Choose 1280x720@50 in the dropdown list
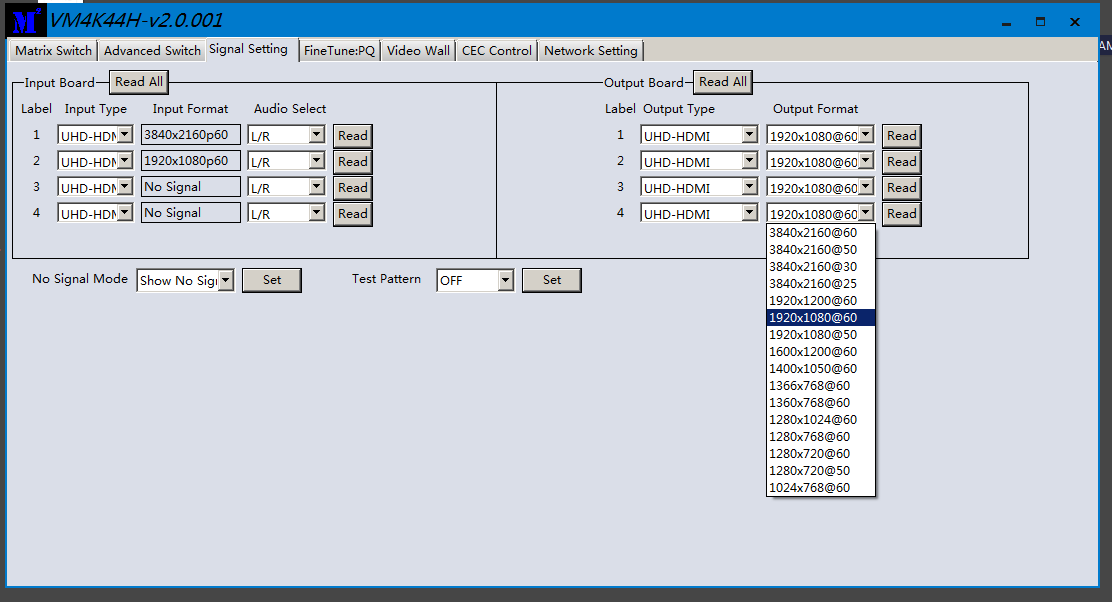Viewport: 1112px width, 602px height. point(809,471)
